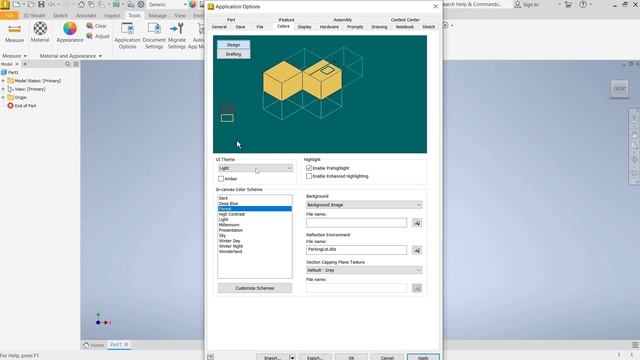This screenshot has width=640, height=360.
Task: Switch to the Hardware tab
Action: click(x=329, y=27)
